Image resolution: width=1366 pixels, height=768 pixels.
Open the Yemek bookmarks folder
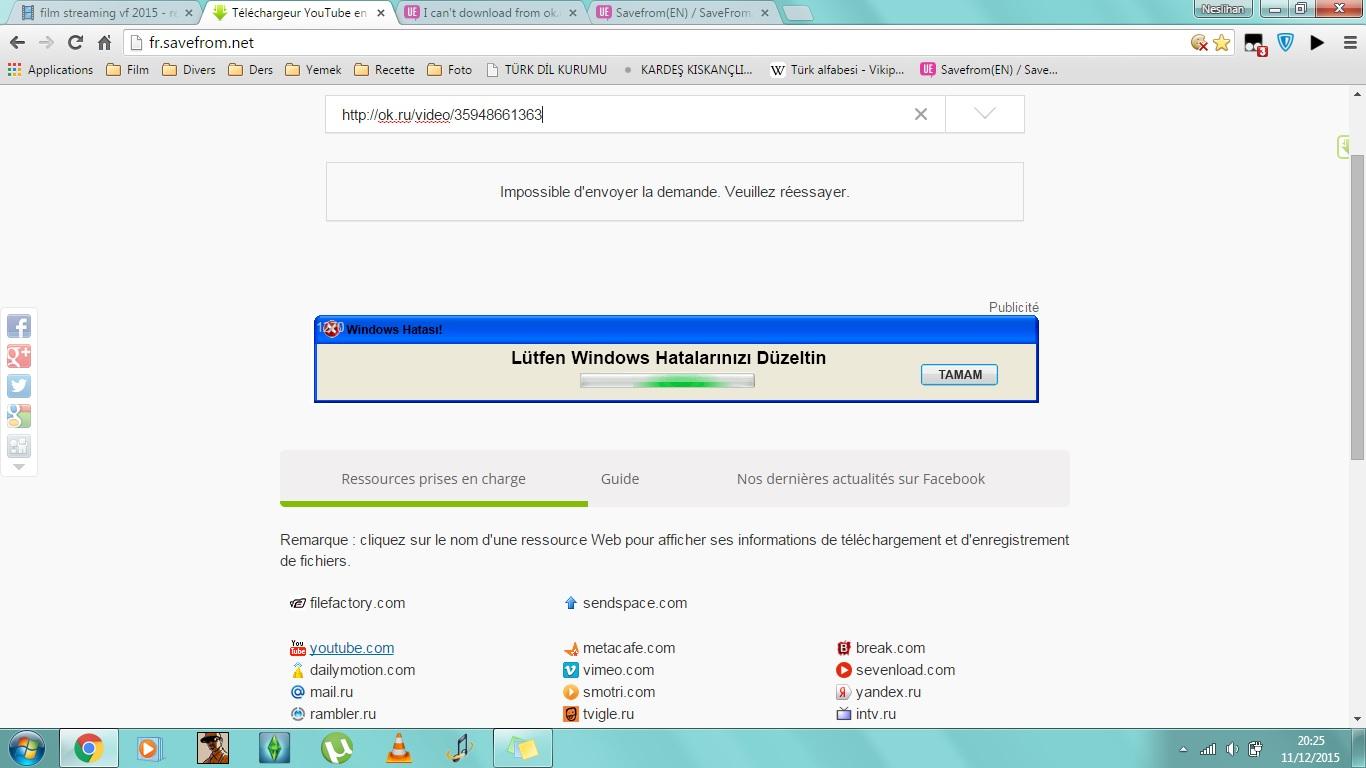(313, 70)
